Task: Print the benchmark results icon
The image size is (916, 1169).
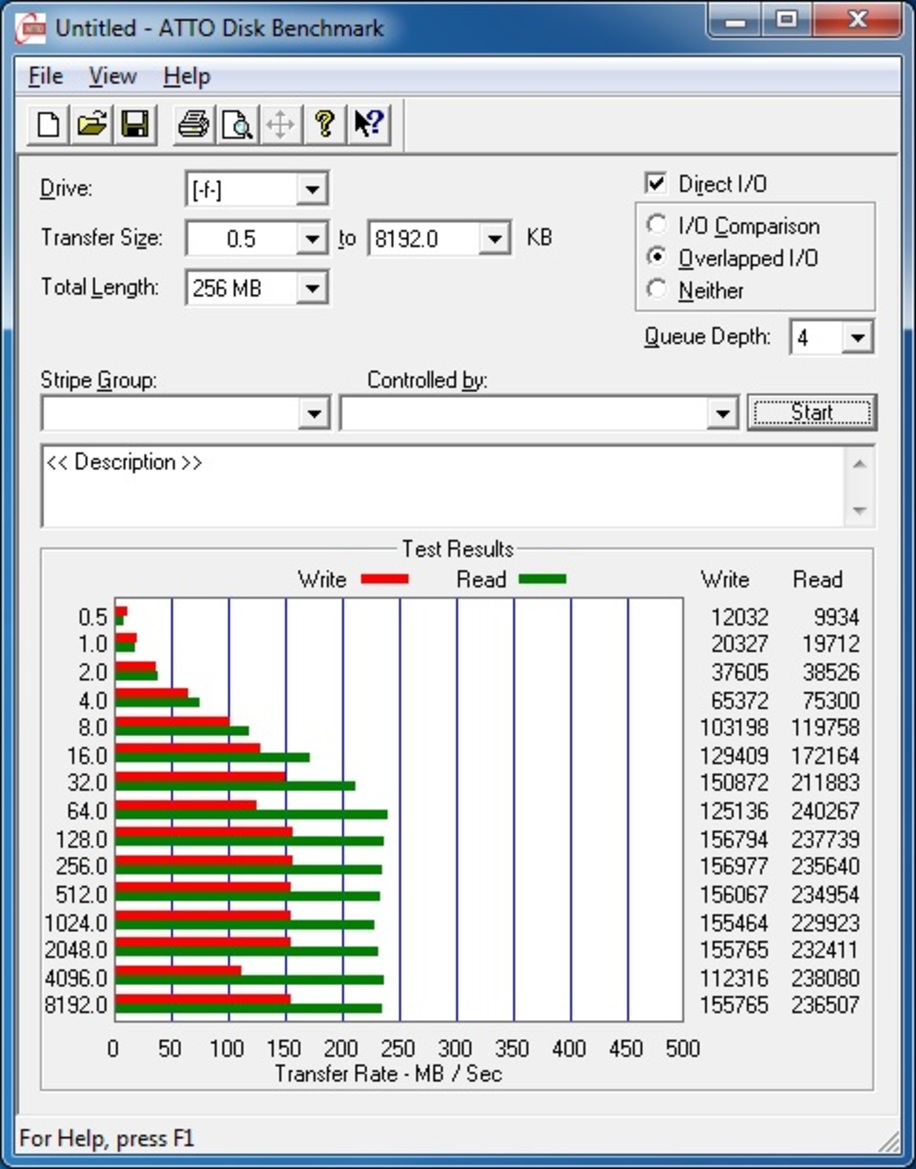Action: click(x=194, y=124)
